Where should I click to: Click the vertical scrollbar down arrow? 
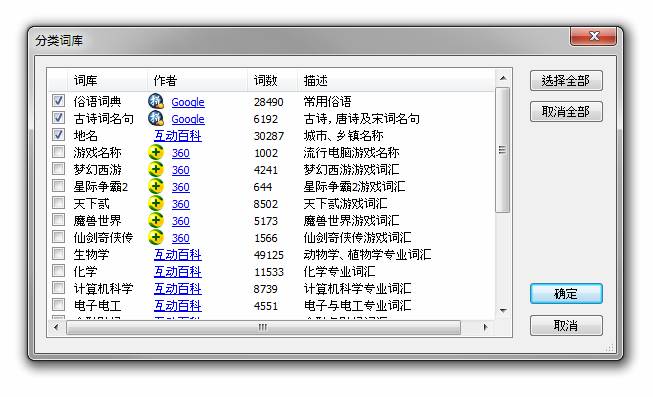503,311
